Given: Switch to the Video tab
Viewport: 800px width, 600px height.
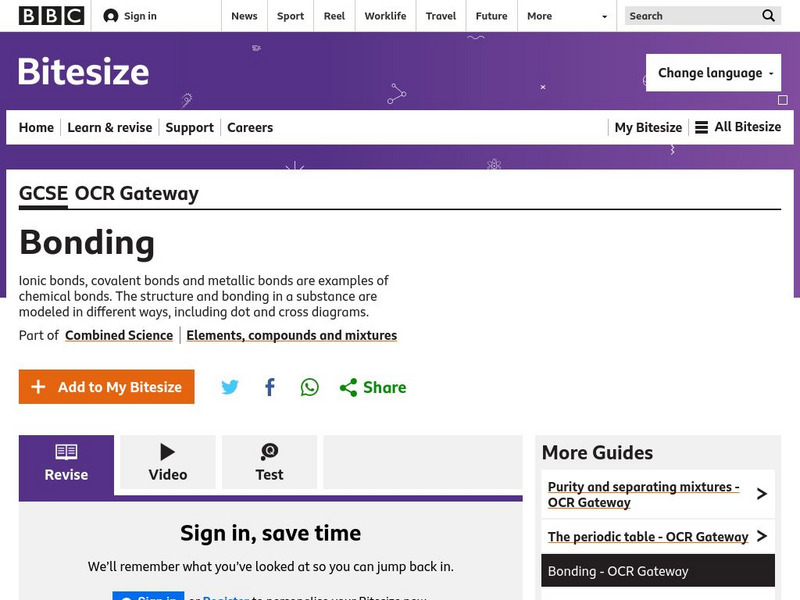Looking at the screenshot, I should click(168, 462).
